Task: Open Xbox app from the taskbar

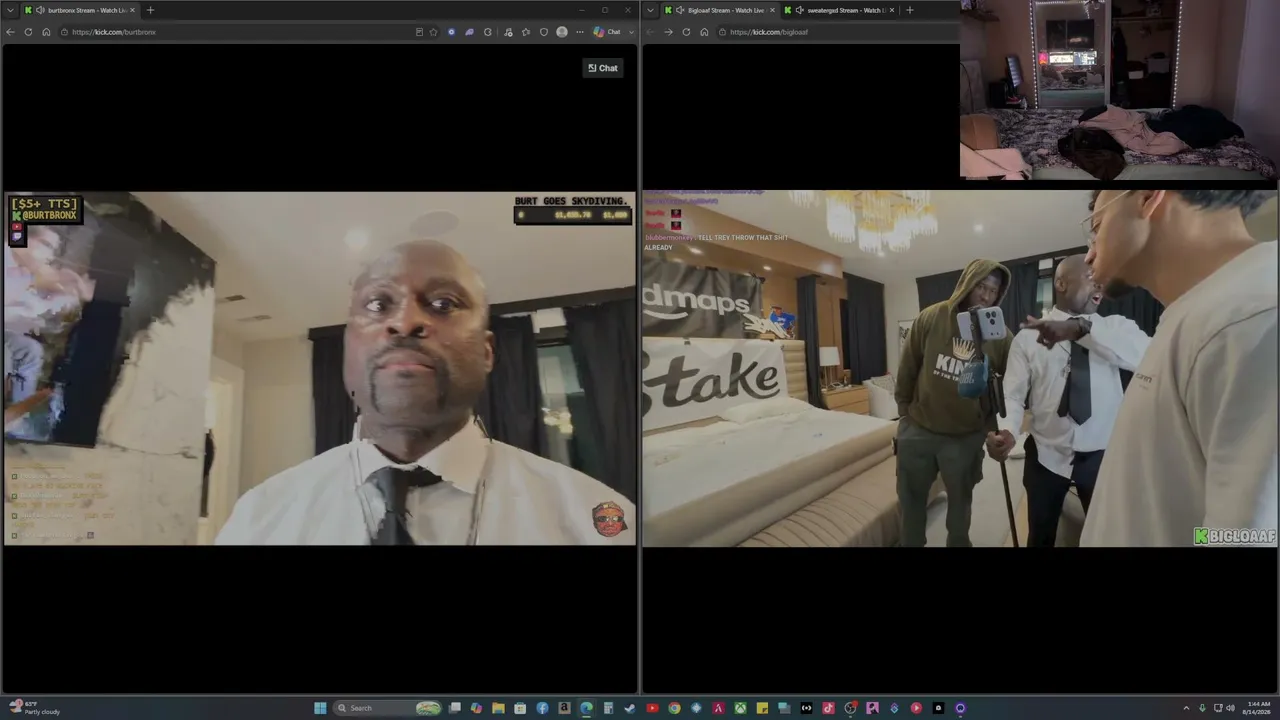Action: click(740, 708)
